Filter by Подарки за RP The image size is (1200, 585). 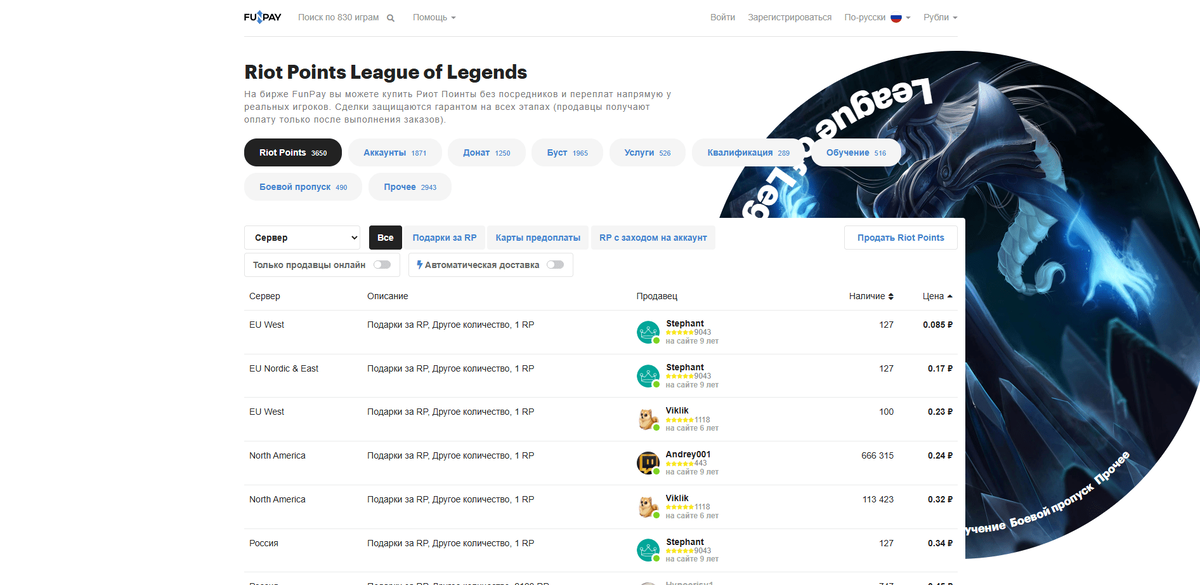pos(444,238)
